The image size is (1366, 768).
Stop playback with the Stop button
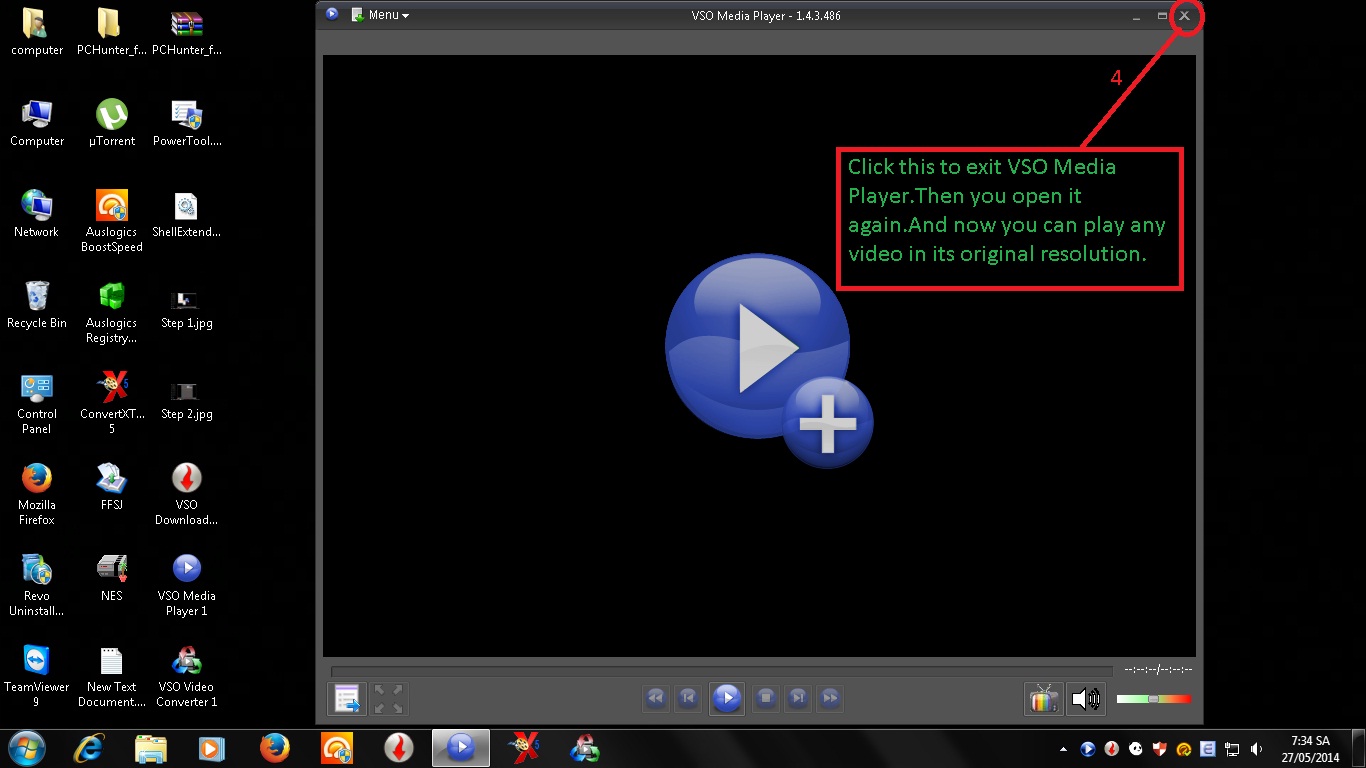[766, 698]
